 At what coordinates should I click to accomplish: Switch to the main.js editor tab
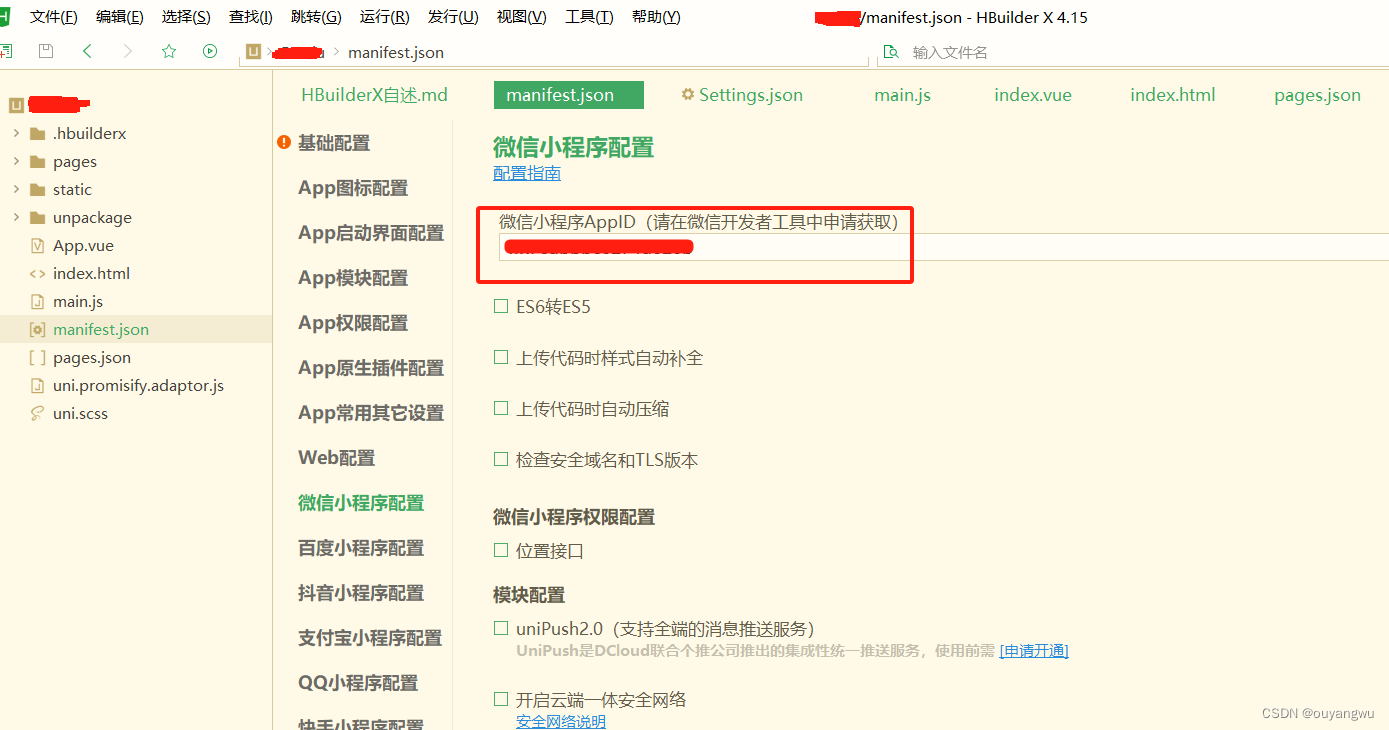(x=902, y=95)
